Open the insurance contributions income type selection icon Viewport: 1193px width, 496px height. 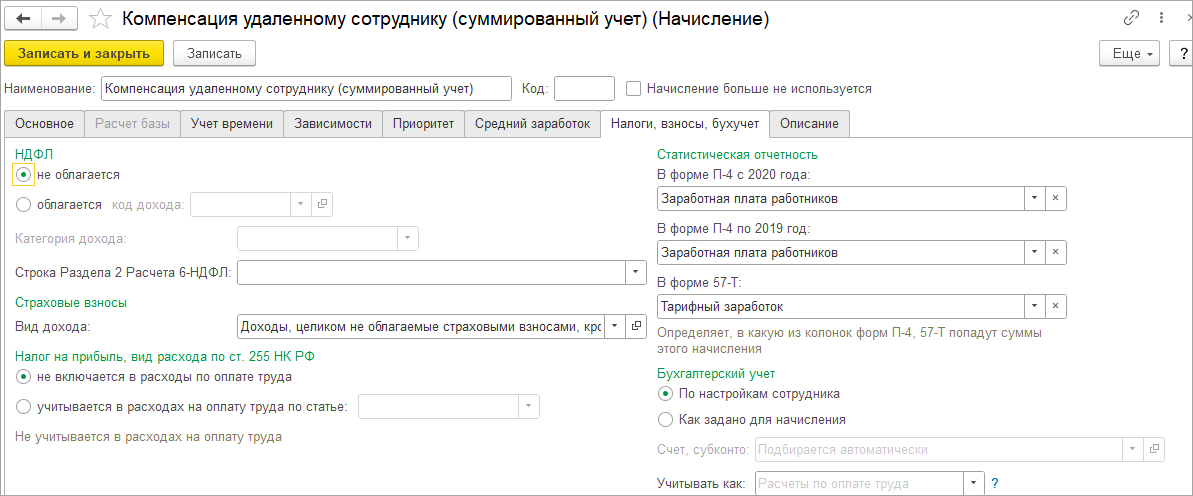pos(638,327)
